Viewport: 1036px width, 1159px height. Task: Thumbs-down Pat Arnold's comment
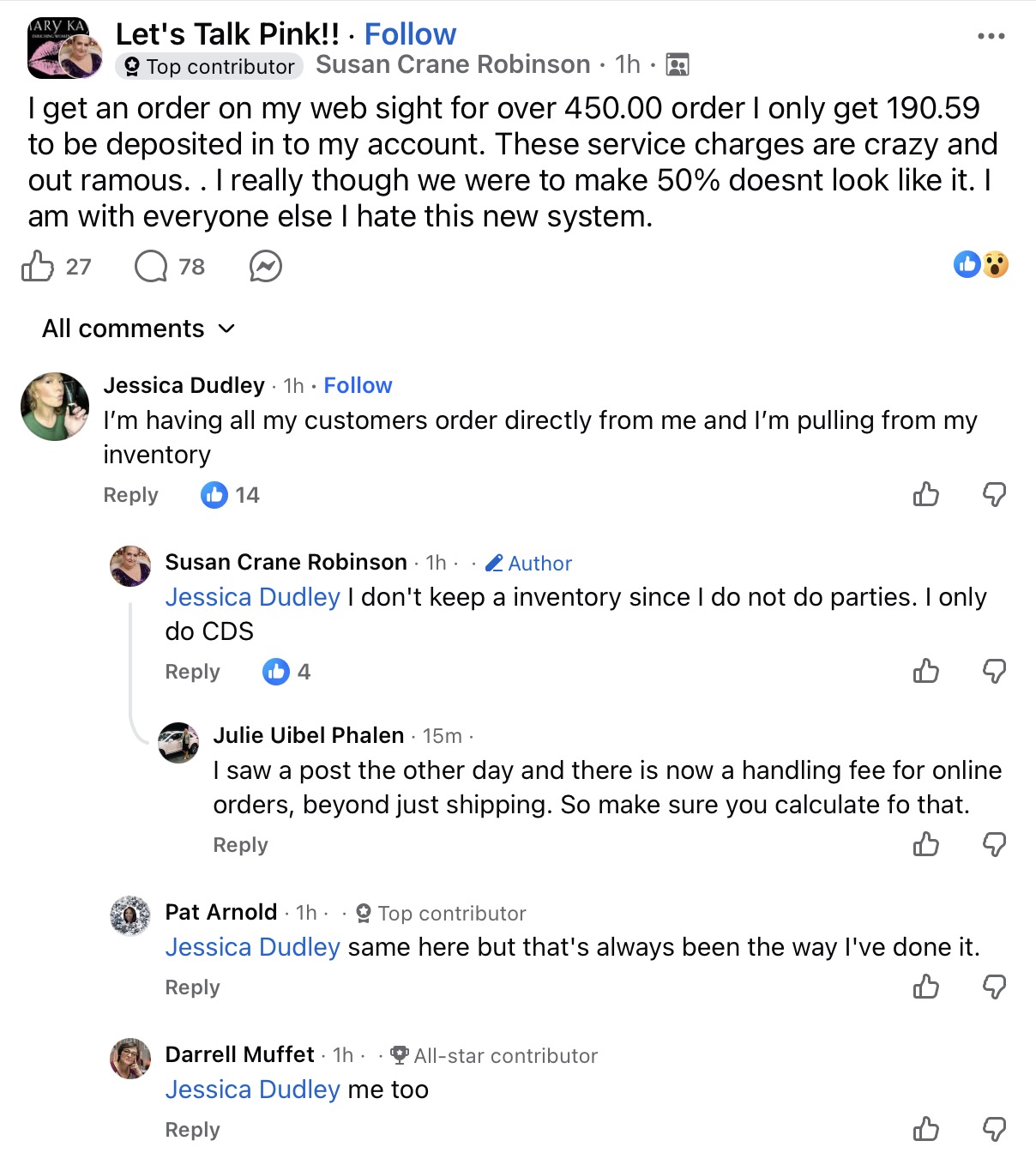(x=994, y=987)
